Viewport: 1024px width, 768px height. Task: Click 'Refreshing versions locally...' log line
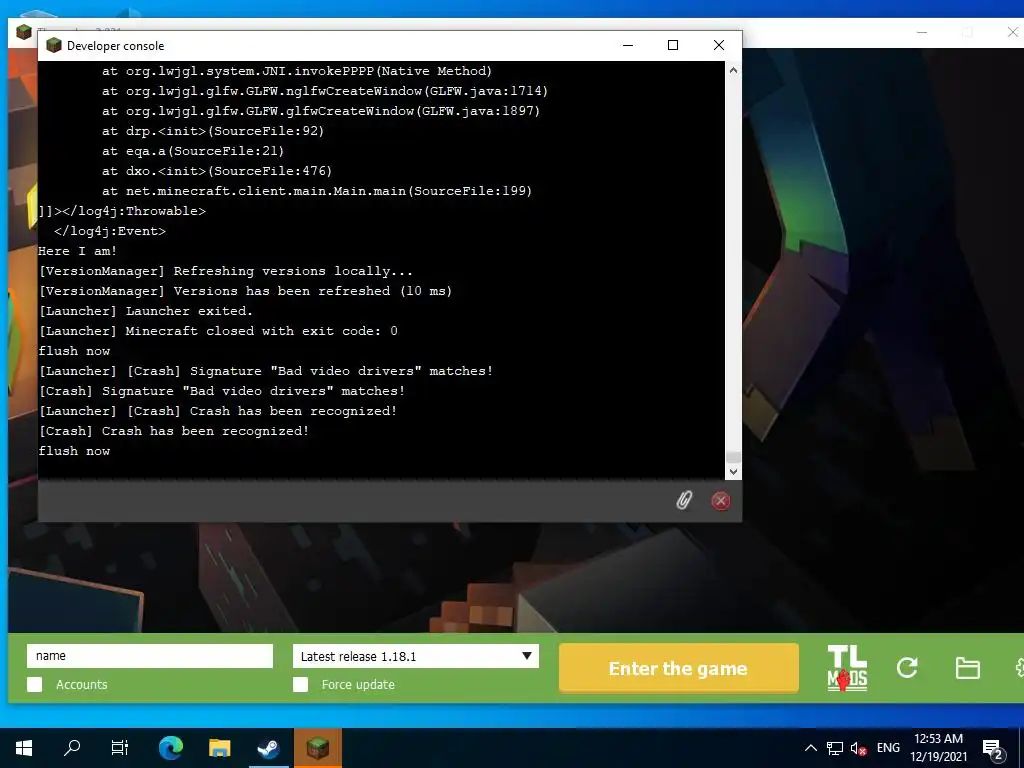click(226, 271)
